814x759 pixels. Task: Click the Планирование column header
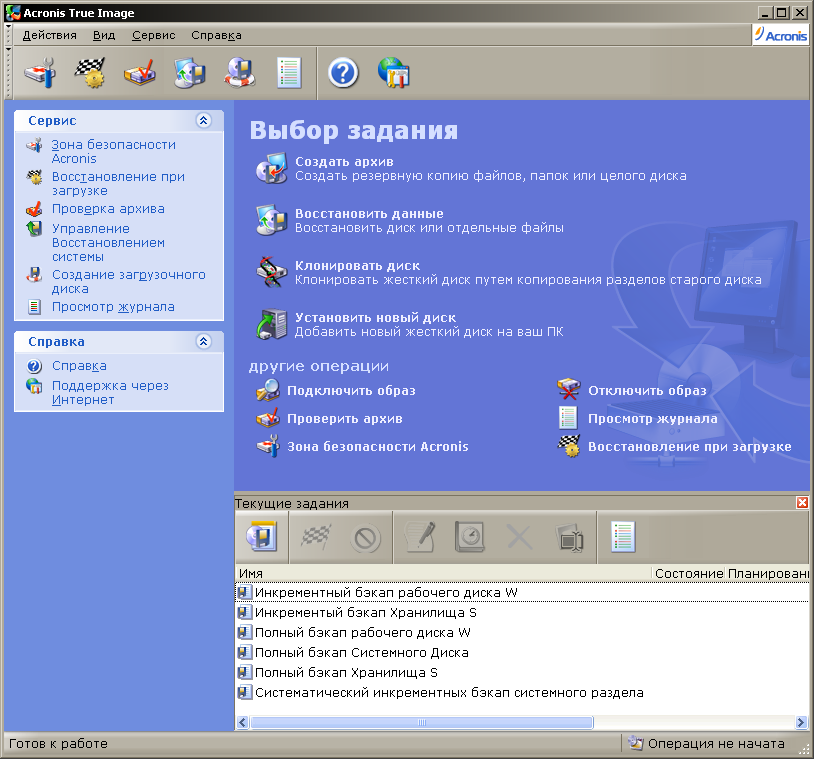767,573
